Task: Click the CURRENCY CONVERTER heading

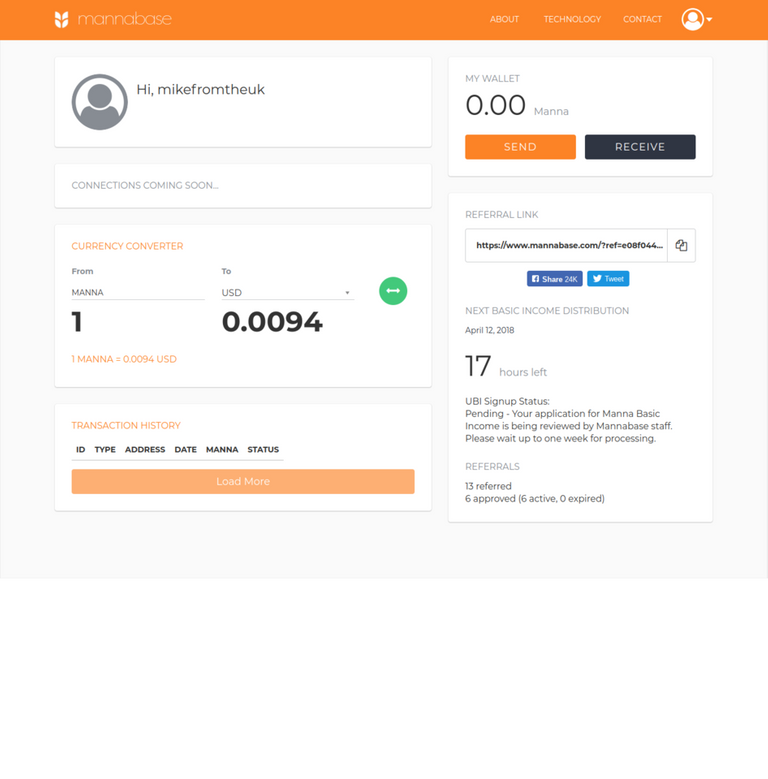Action: point(127,246)
